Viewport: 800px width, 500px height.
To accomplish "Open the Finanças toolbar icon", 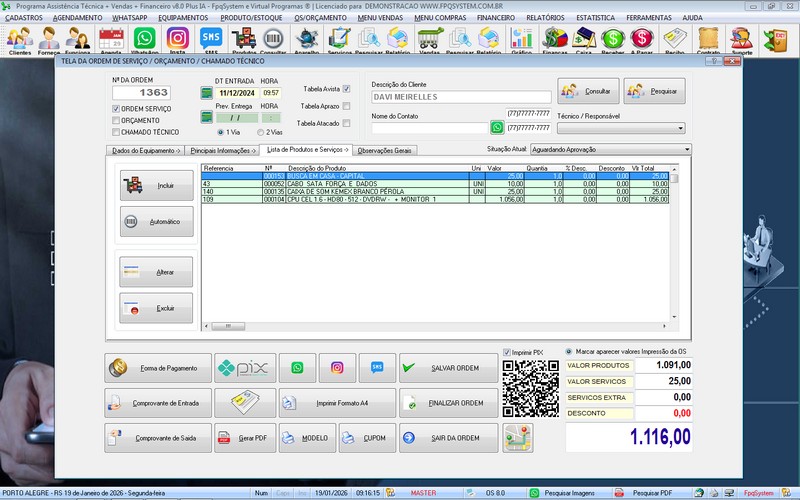I will pyautogui.click(x=555, y=40).
